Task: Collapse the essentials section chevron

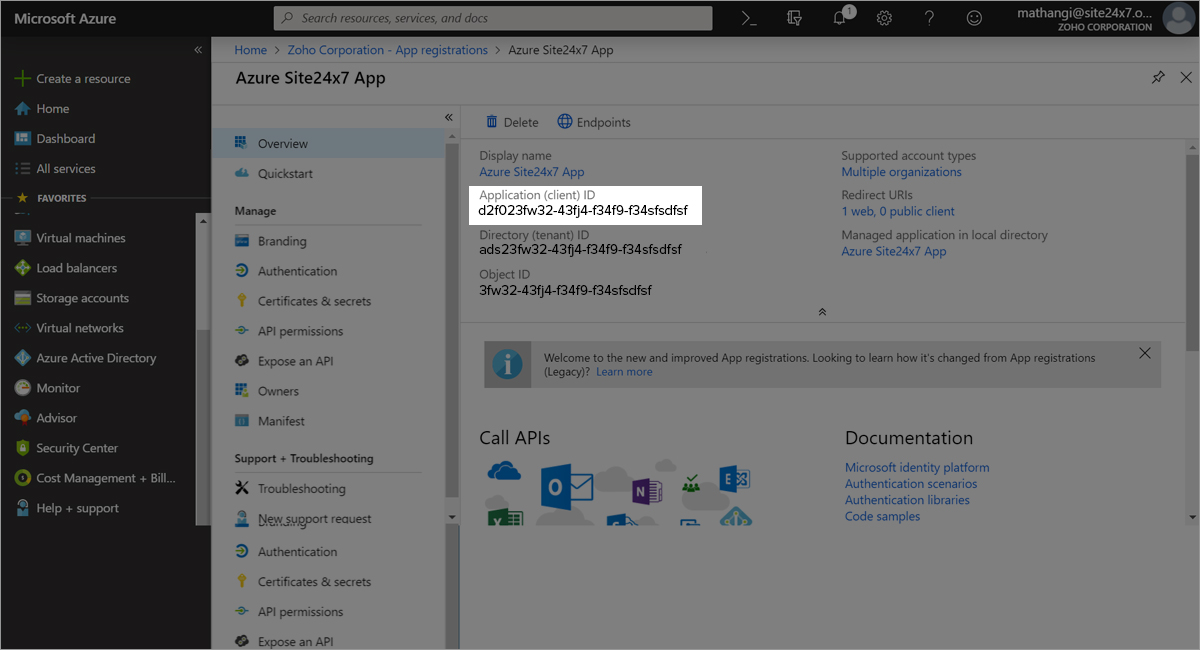Action: [822, 312]
